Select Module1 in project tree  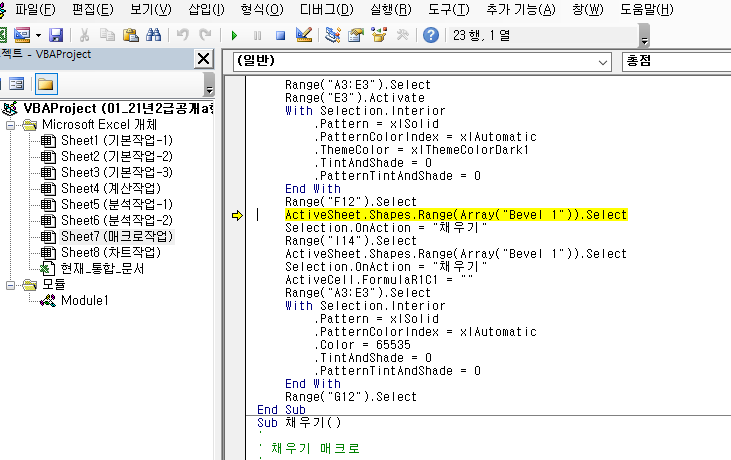pos(85,301)
